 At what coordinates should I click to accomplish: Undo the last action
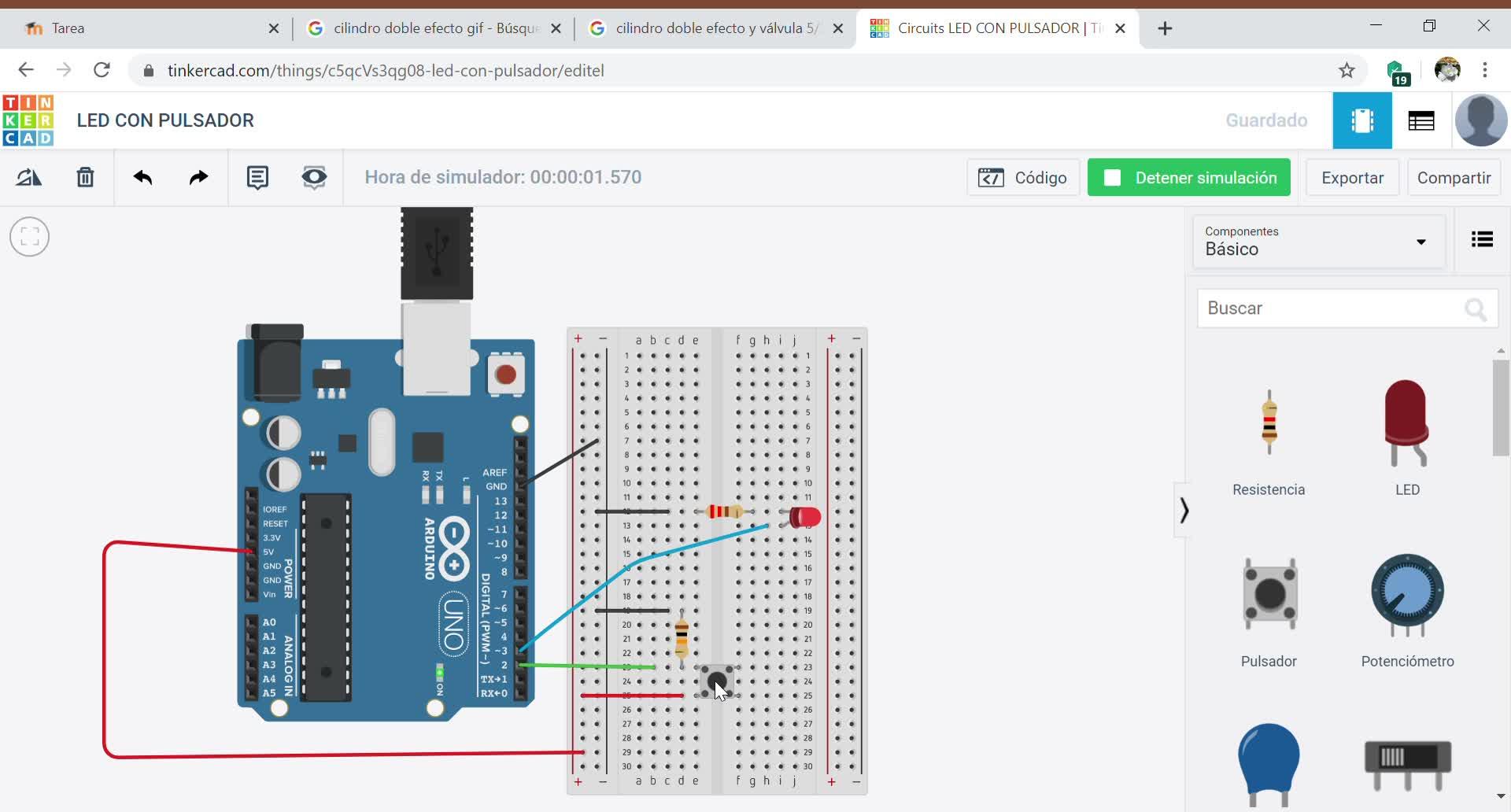pyautogui.click(x=142, y=178)
